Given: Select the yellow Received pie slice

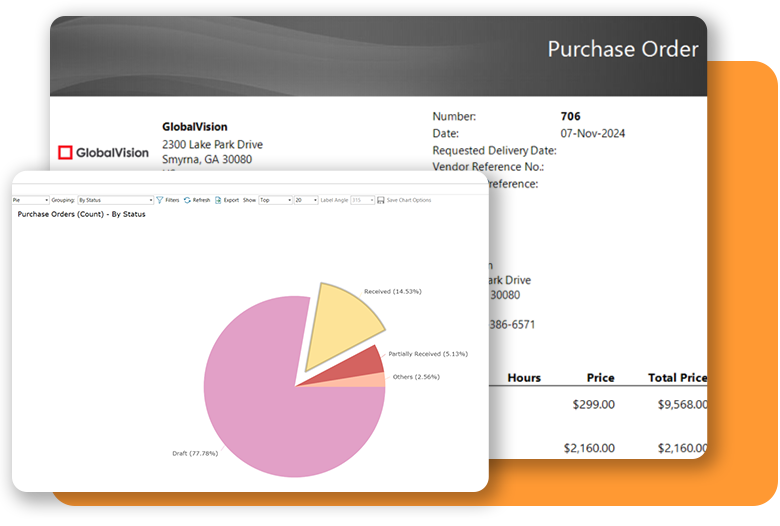Looking at the screenshot, I should click(345, 320).
